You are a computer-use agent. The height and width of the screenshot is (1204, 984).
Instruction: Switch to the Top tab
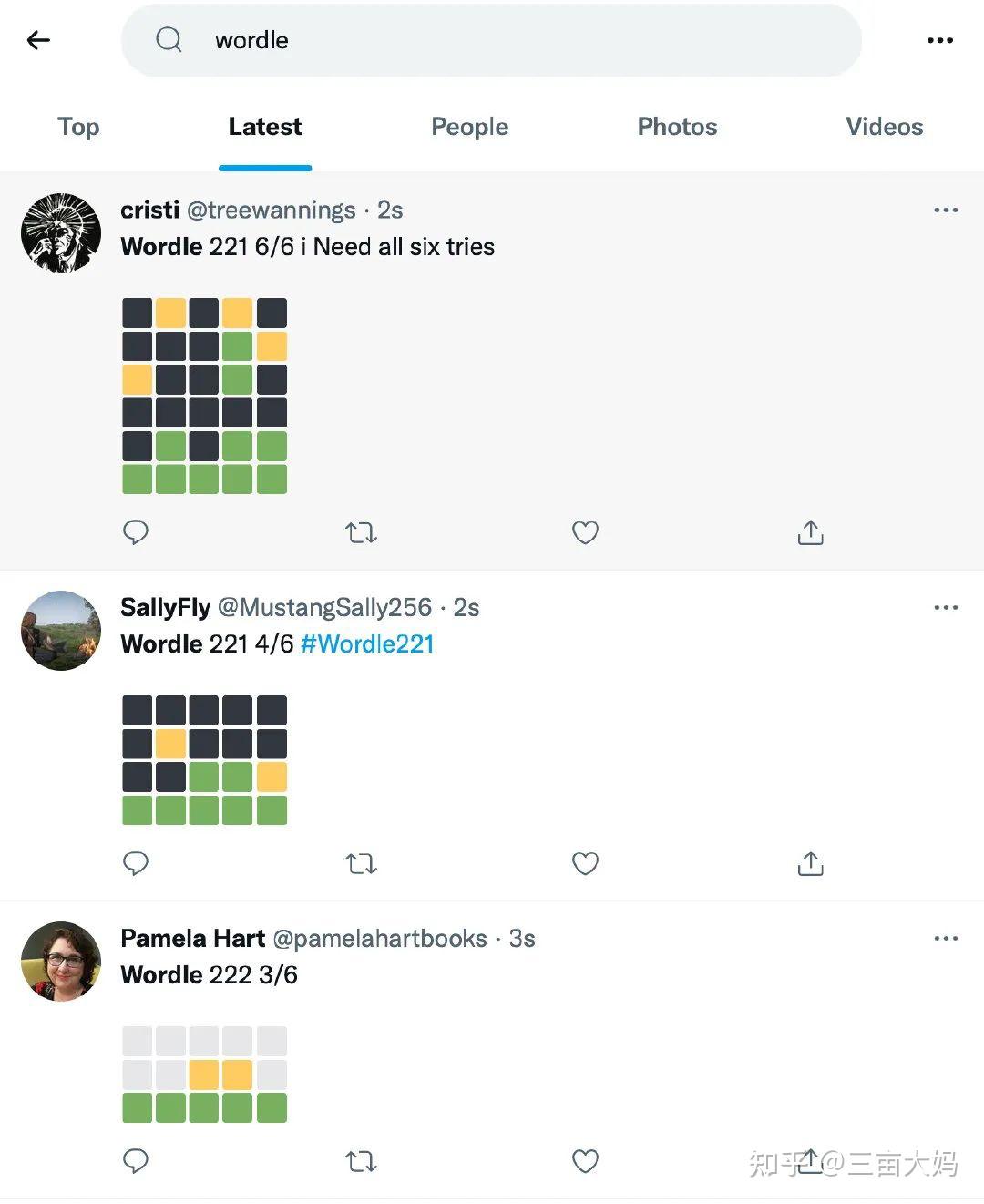[78, 127]
